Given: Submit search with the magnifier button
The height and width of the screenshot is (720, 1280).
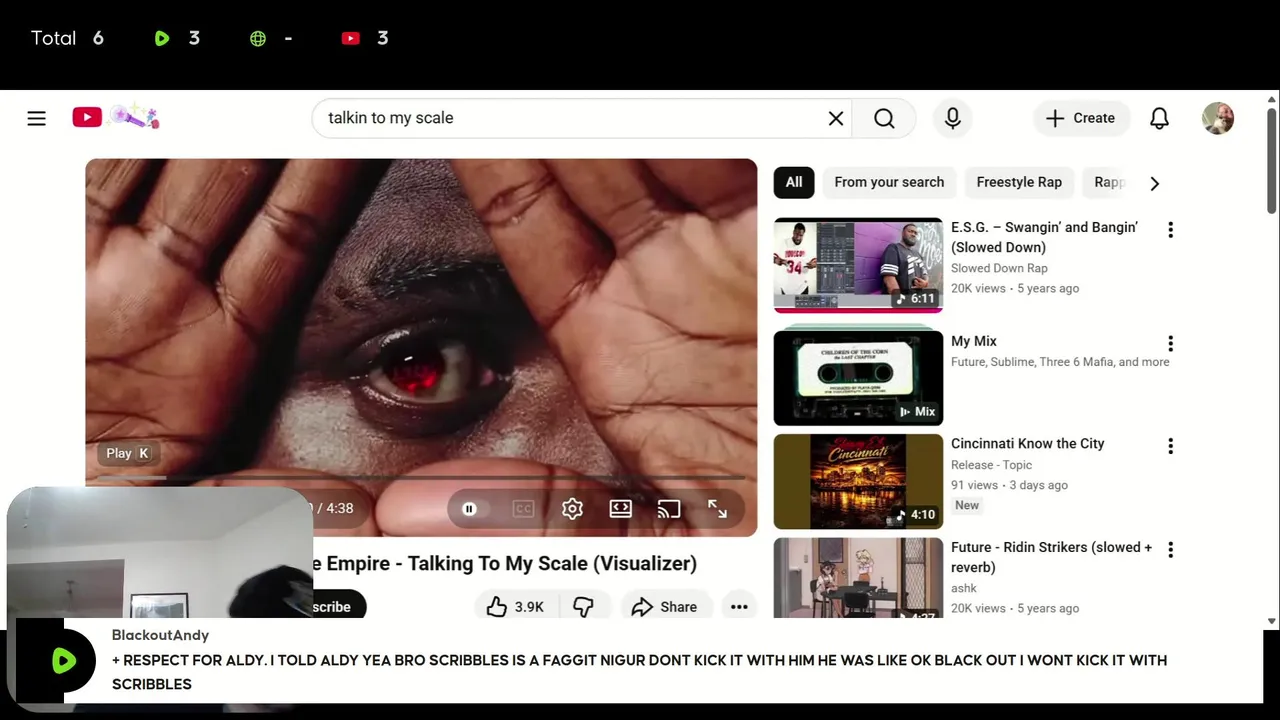Looking at the screenshot, I should pyautogui.click(x=884, y=118).
